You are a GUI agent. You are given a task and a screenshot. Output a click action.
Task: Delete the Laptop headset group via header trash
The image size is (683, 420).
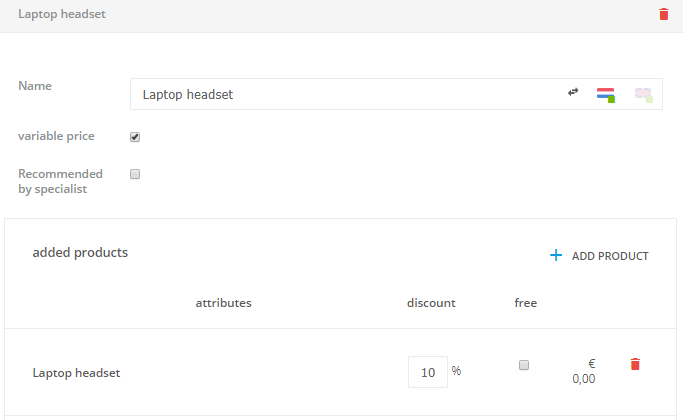click(x=664, y=14)
